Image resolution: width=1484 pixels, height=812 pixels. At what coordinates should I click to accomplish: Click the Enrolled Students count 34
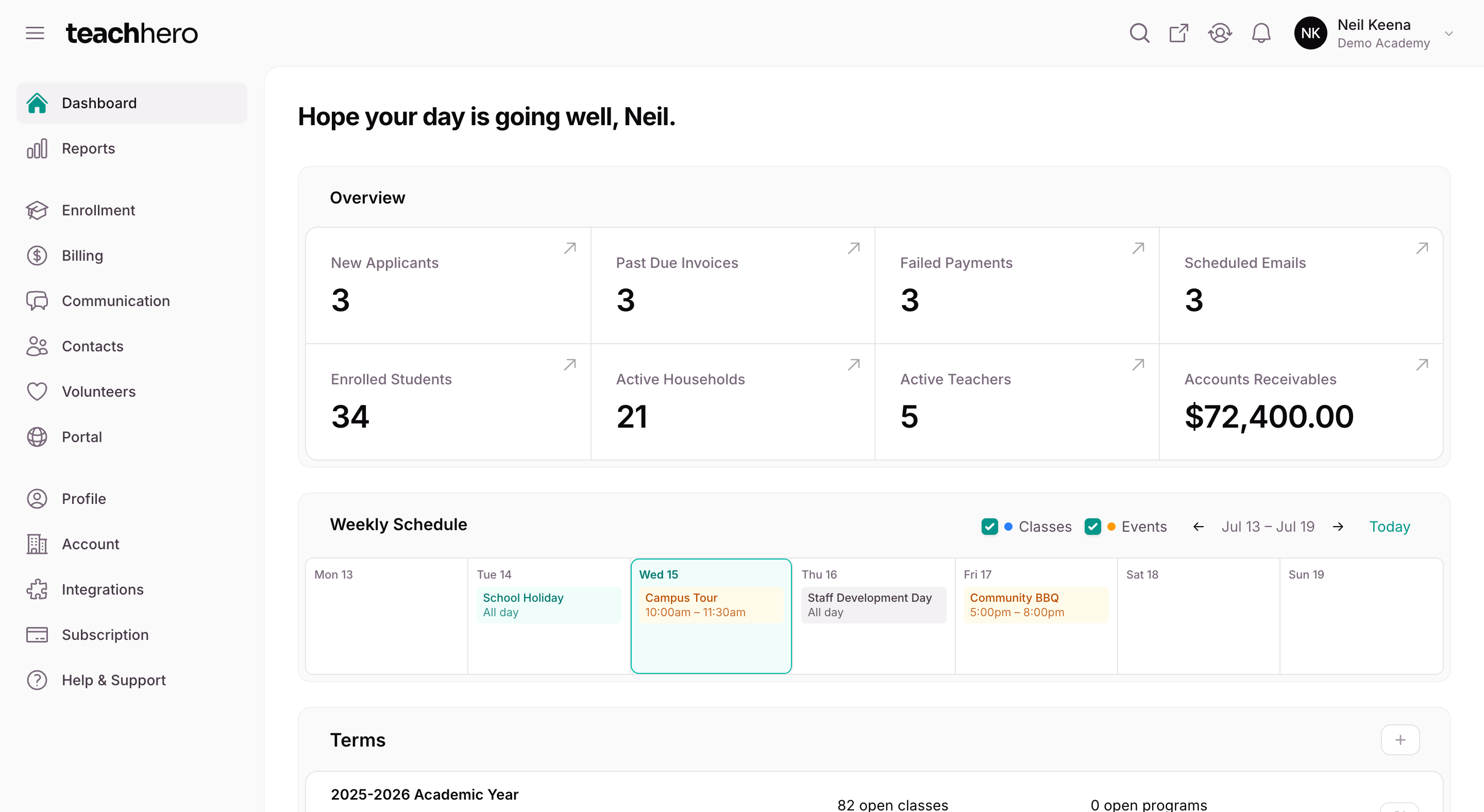point(350,416)
